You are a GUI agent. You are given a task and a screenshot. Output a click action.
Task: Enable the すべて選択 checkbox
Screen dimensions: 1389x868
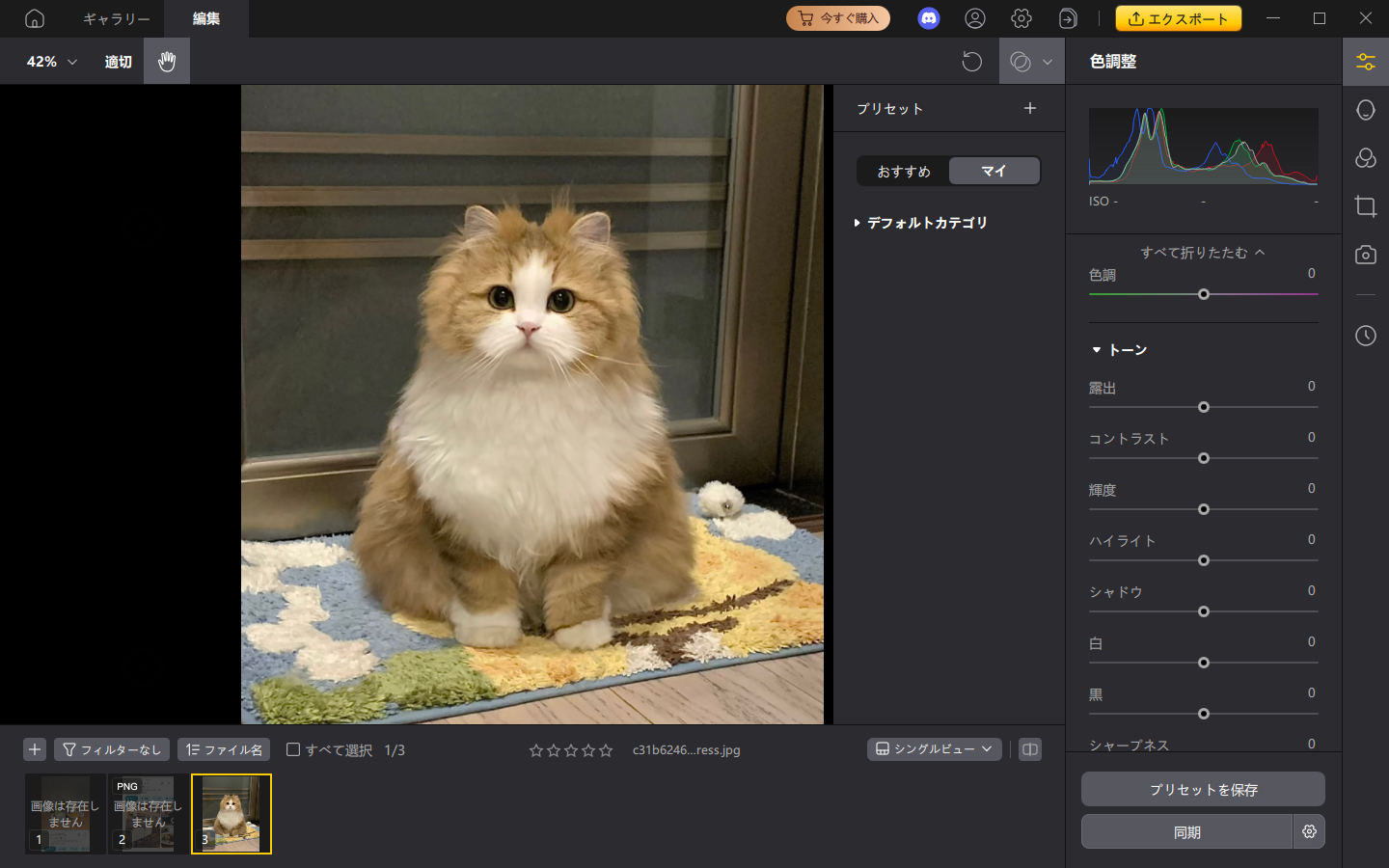293,749
